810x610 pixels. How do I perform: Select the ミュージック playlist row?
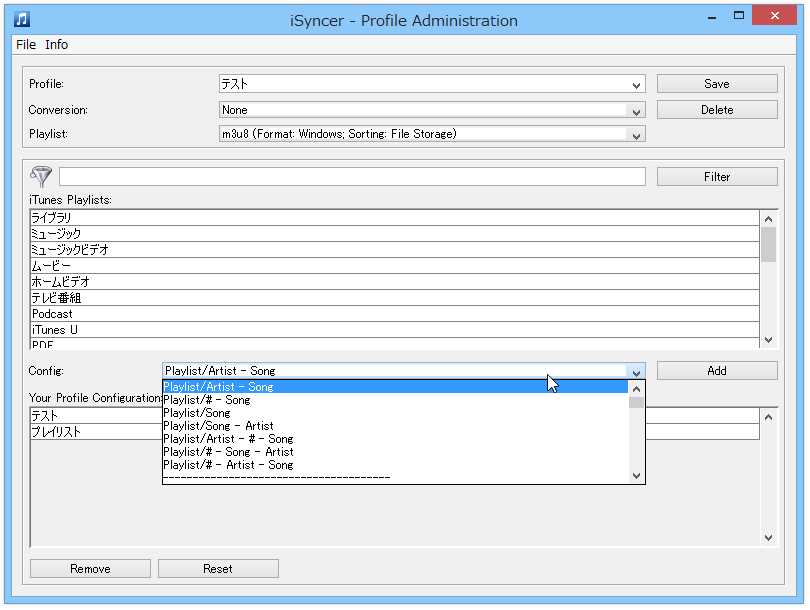[x=395, y=233]
